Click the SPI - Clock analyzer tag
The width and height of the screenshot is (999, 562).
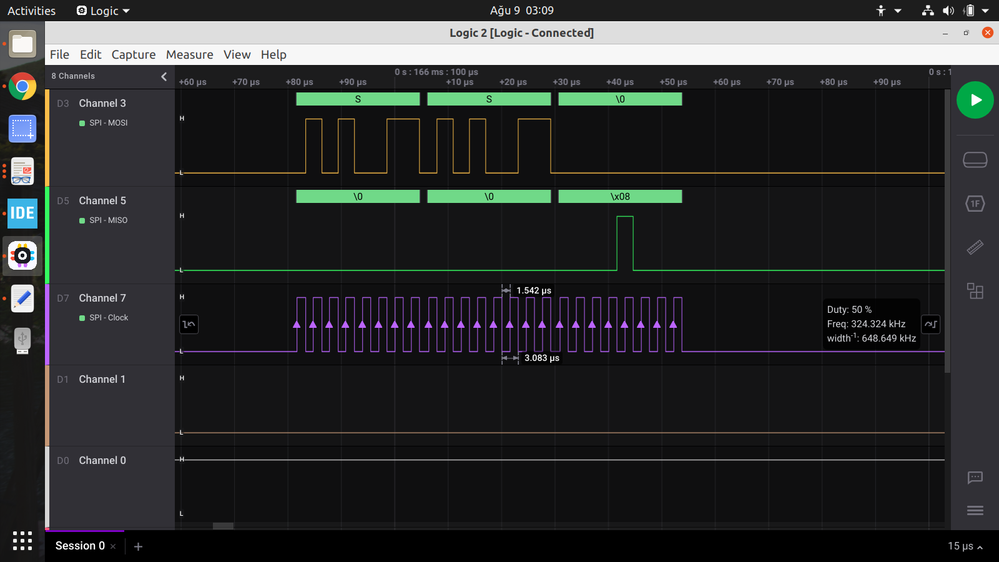pyautogui.click(x=103, y=318)
